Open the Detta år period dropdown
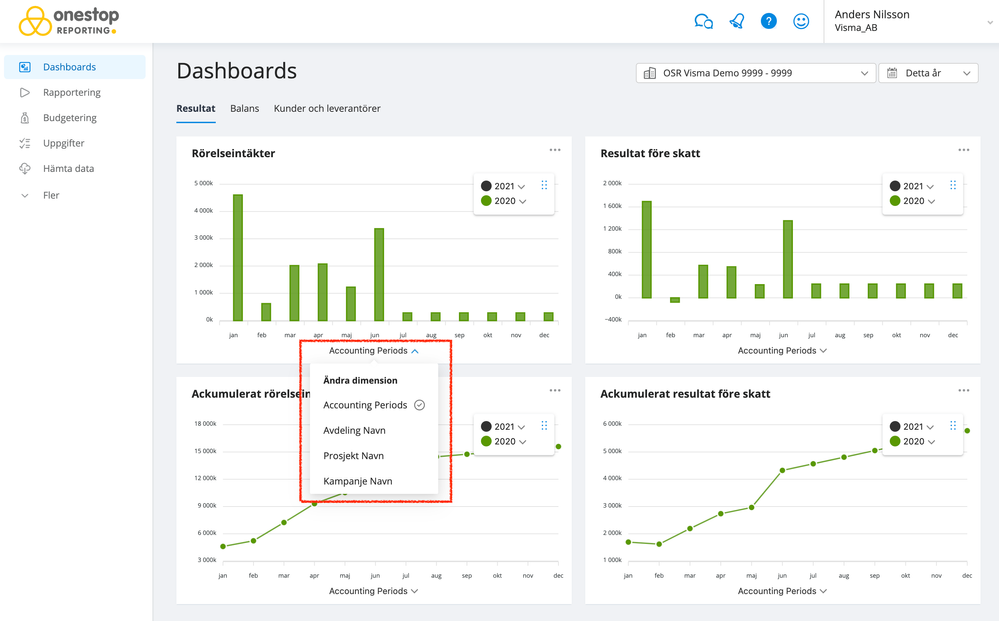 click(x=928, y=73)
